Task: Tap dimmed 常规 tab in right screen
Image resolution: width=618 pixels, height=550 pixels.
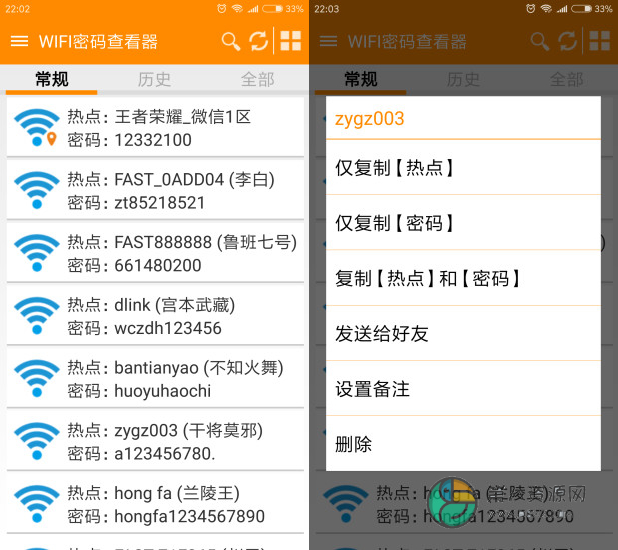Action: pos(361,79)
